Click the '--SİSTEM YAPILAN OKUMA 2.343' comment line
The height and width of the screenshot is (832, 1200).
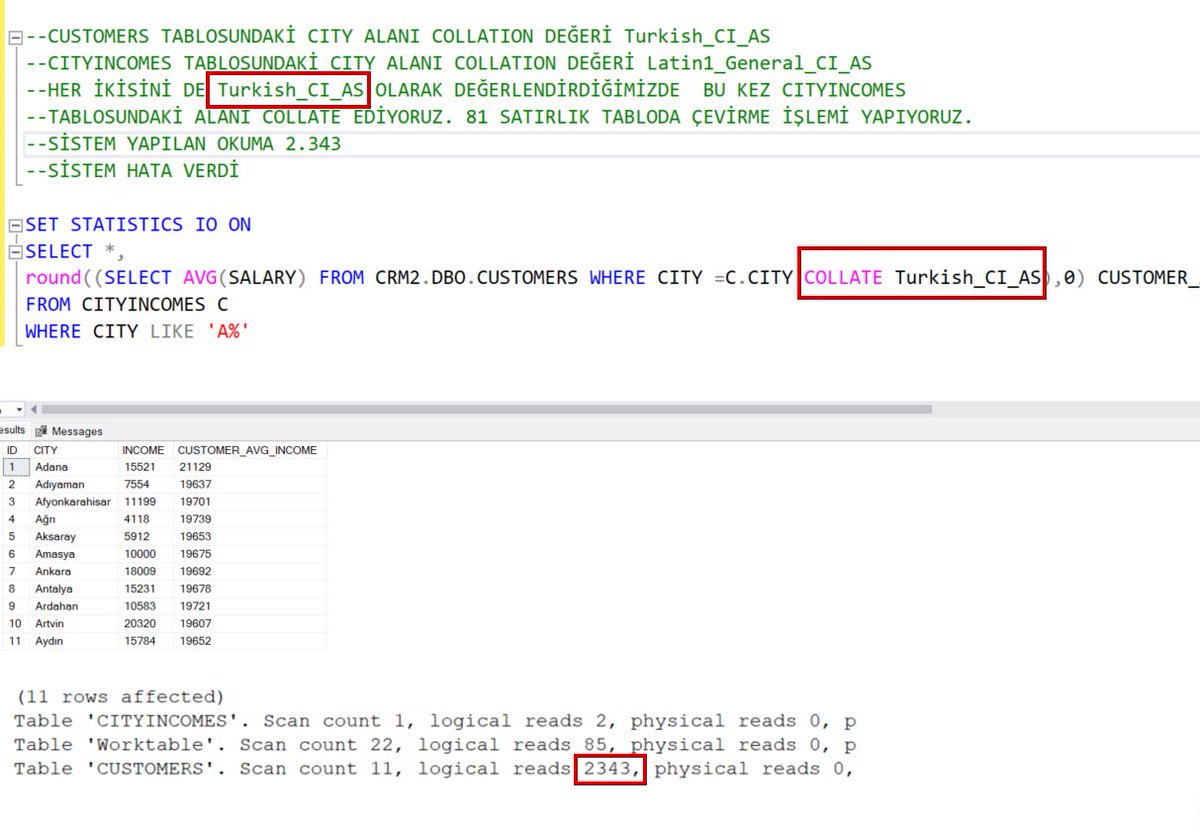point(183,144)
